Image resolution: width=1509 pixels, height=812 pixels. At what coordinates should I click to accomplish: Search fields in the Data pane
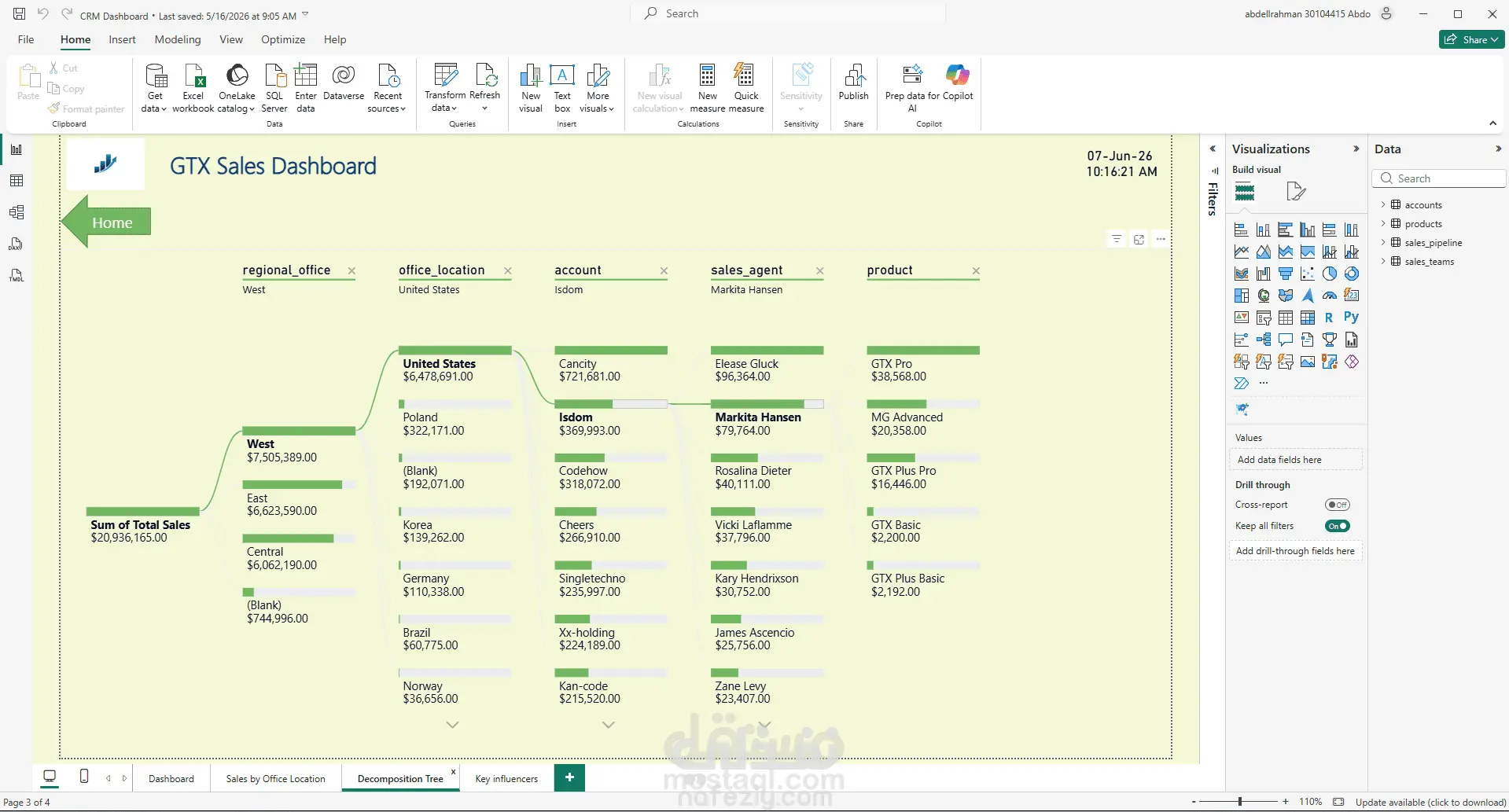1440,178
